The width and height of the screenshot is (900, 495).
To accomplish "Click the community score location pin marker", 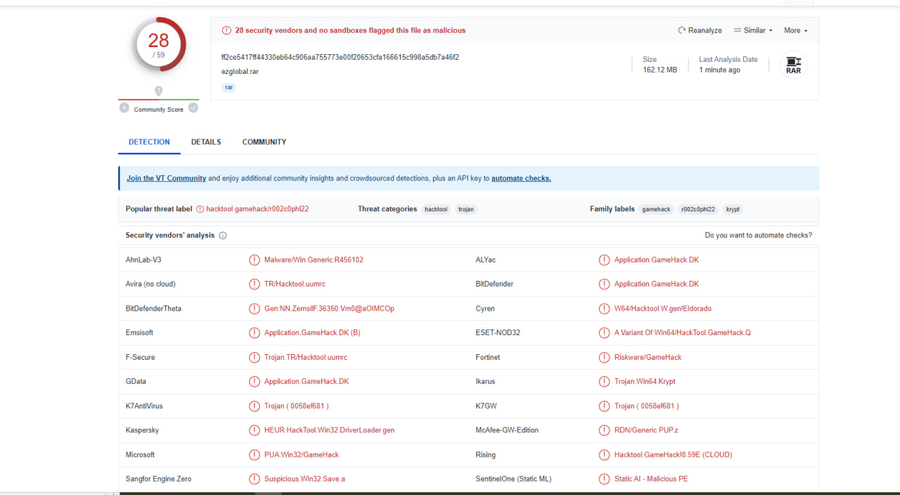I will [x=158, y=91].
